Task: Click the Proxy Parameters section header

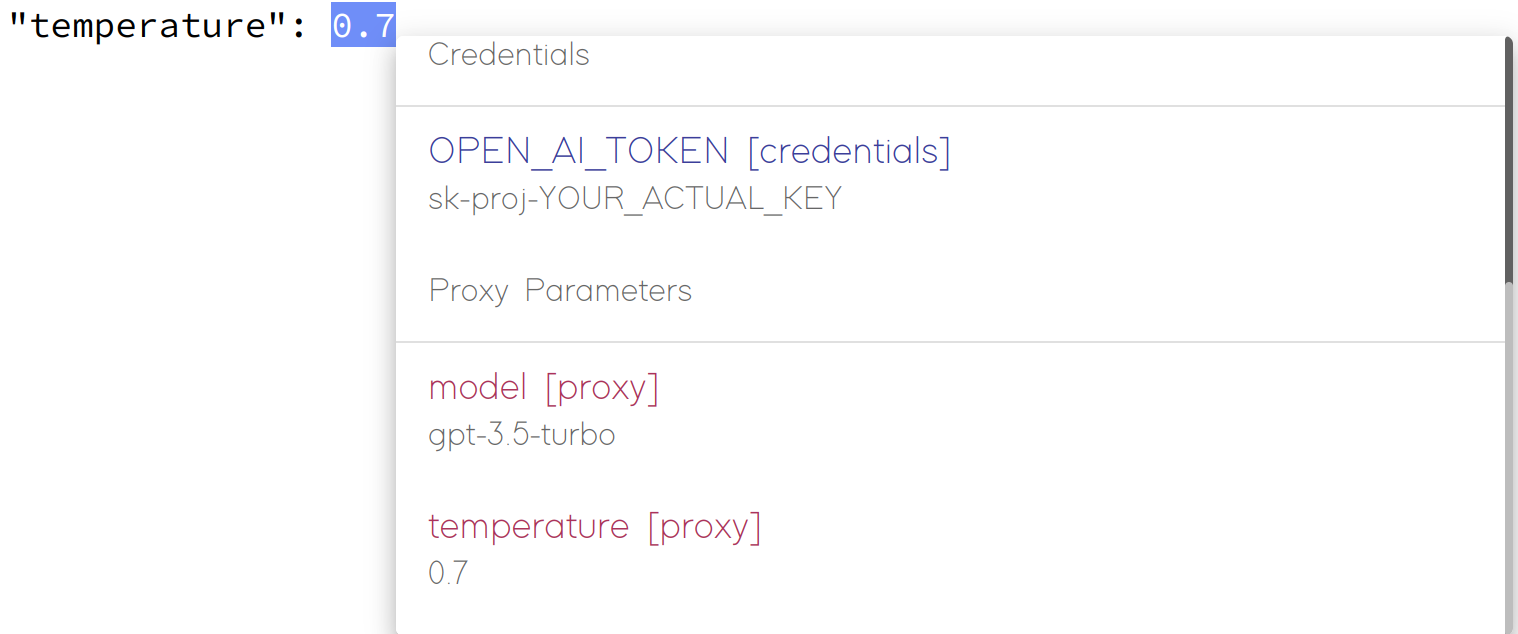Action: coord(560,291)
